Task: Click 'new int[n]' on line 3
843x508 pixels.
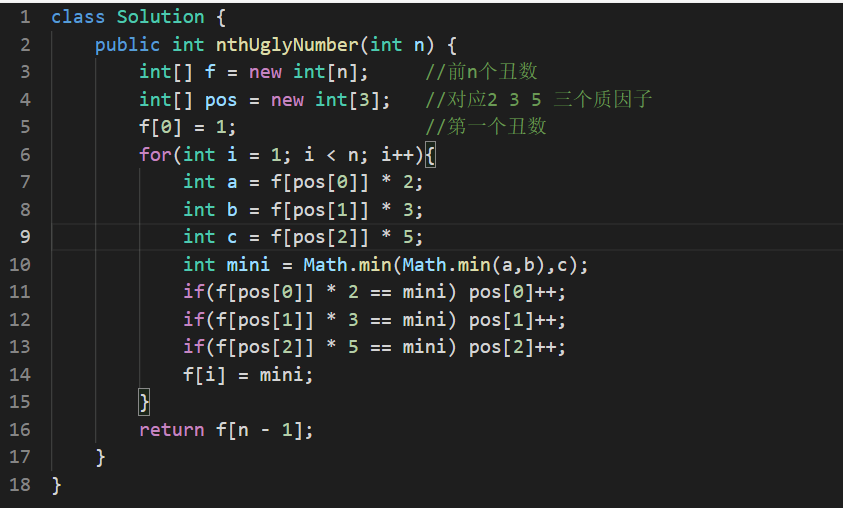Action: pos(304,72)
